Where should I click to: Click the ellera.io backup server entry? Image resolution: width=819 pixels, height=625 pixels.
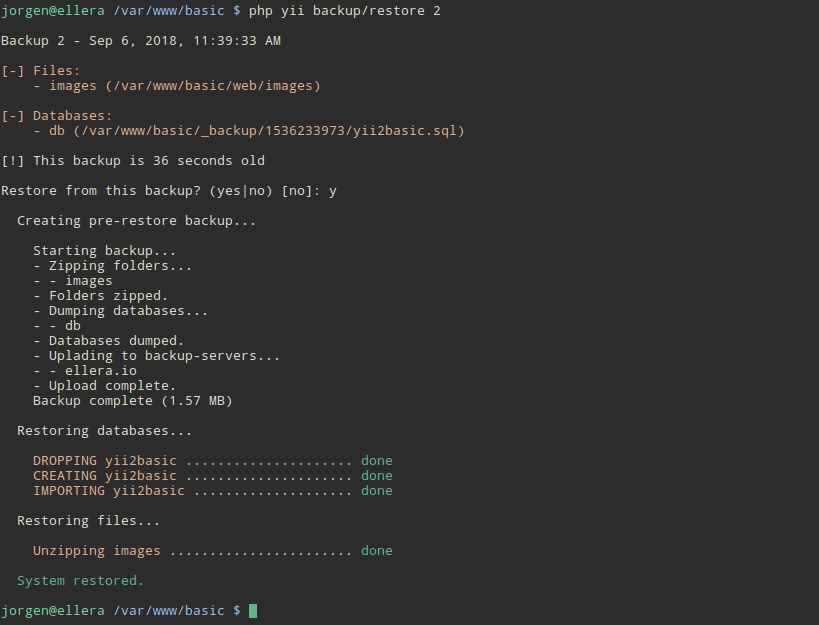click(x=101, y=371)
